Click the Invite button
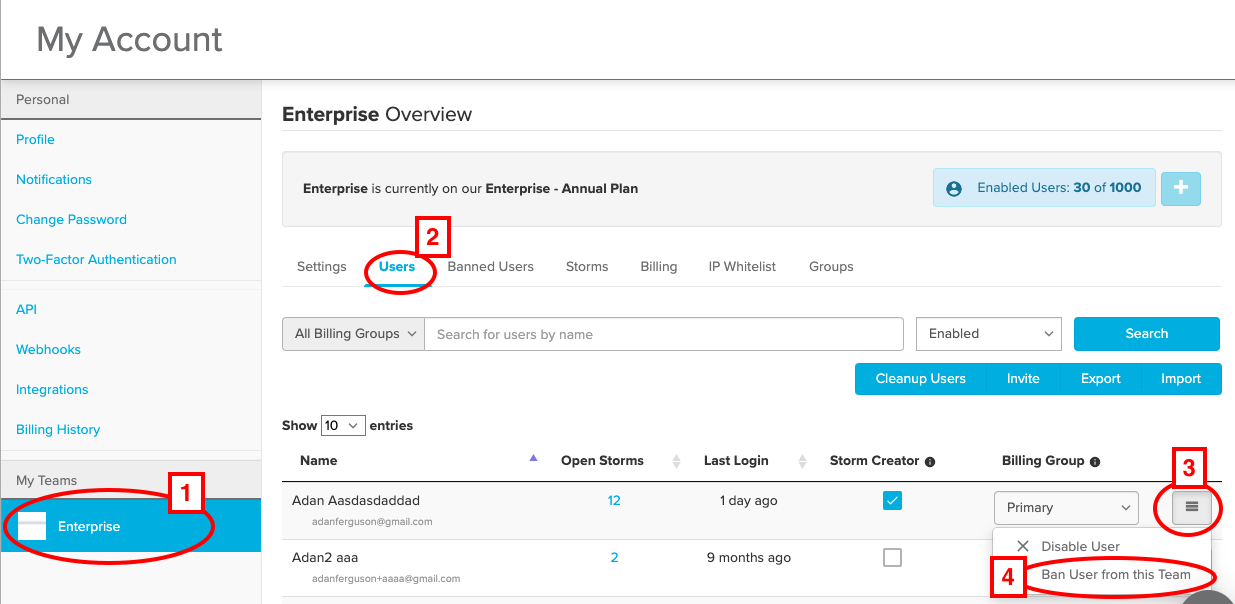The width and height of the screenshot is (1235, 604). (x=1023, y=379)
